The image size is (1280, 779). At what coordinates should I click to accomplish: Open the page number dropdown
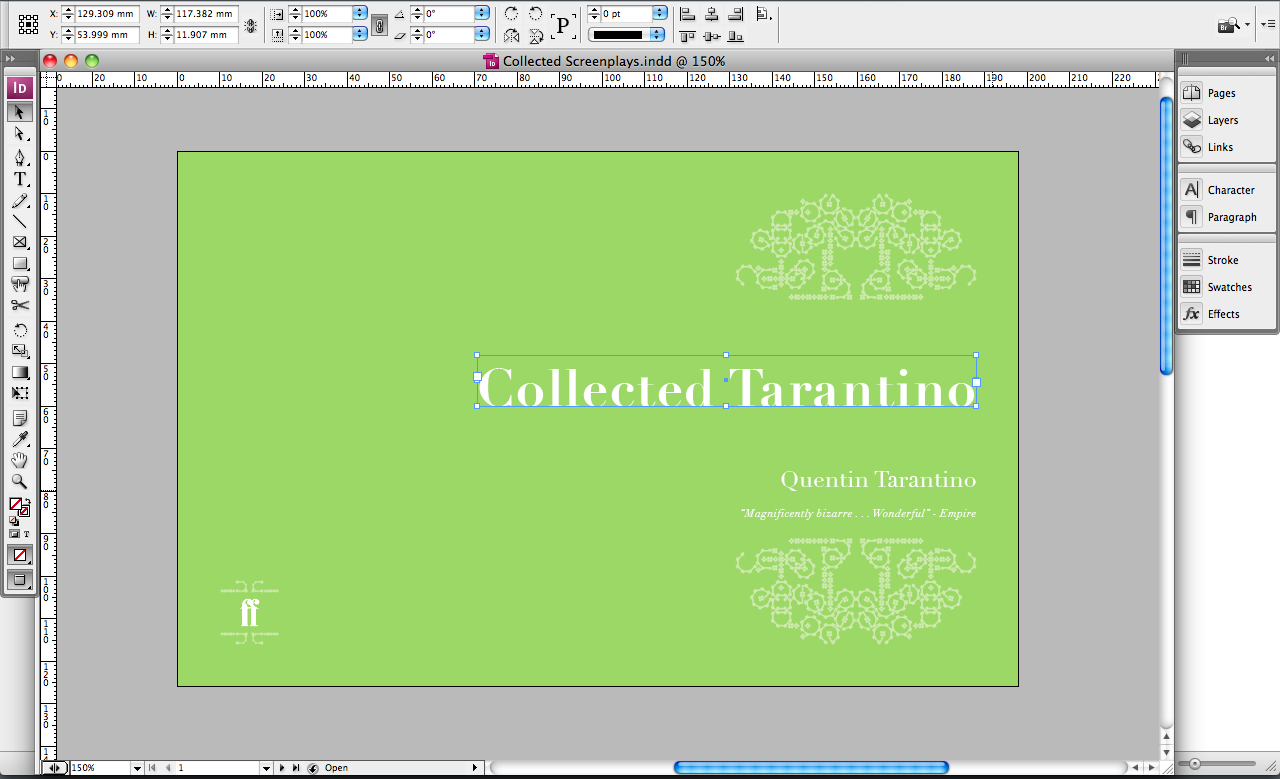[266, 768]
